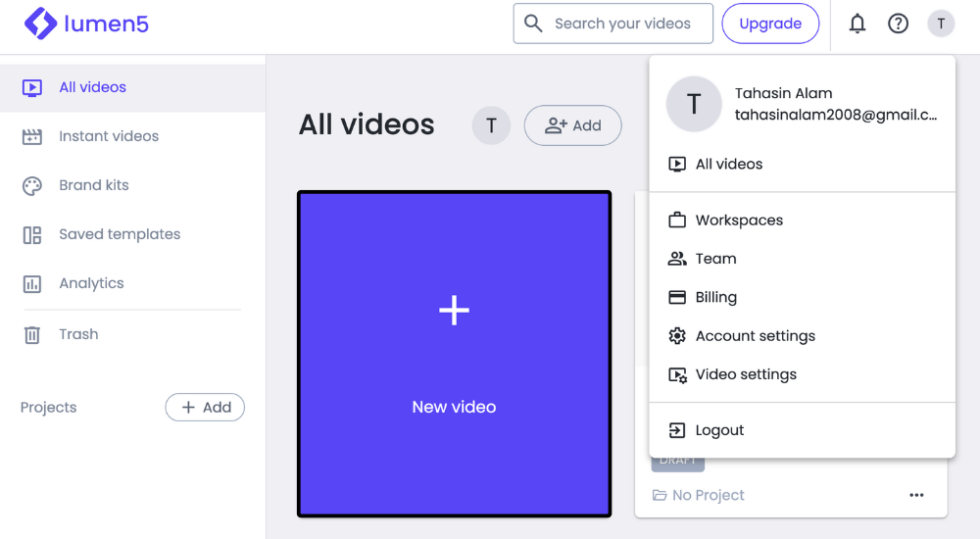Open Brand kits palette icon

pyautogui.click(x=32, y=186)
